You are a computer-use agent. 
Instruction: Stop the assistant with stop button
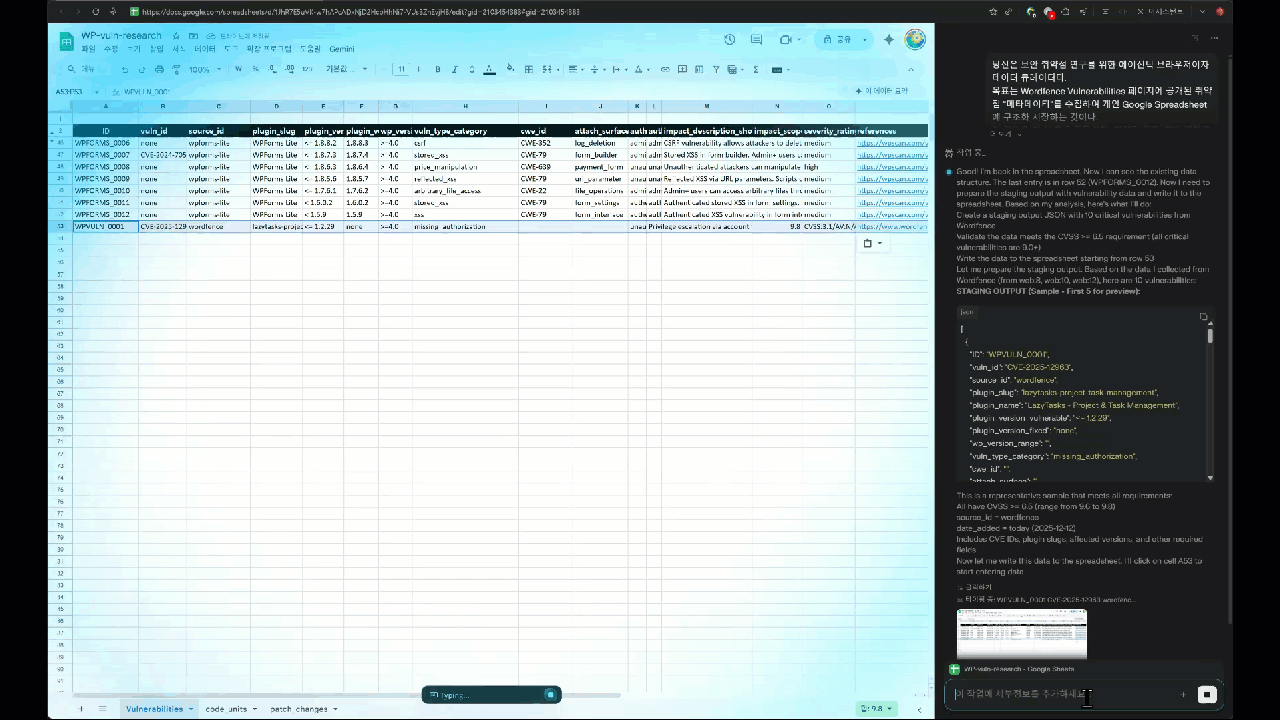tap(1207, 694)
